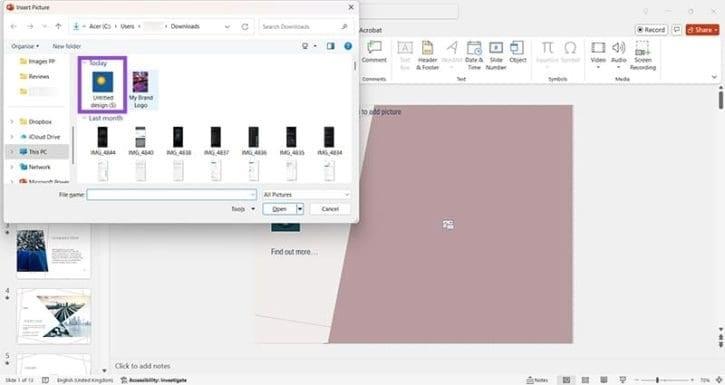
Task: Add a Slide Number
Action: coord(496,55)
